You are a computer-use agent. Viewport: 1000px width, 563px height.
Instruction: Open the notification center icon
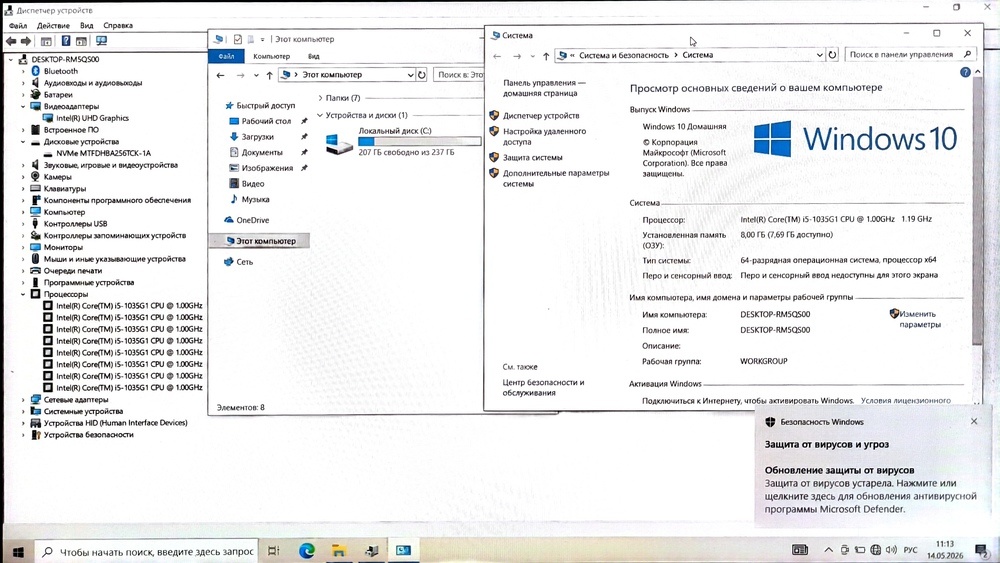[982, 550]
